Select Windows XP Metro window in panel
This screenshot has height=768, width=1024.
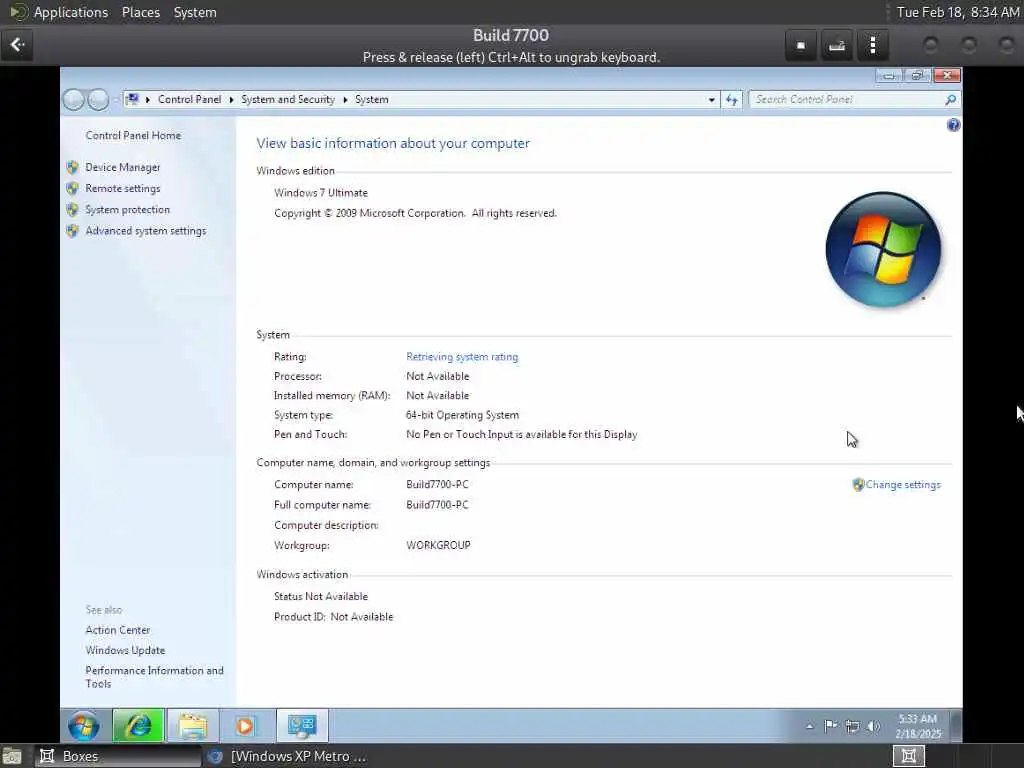tap(287, 756)
